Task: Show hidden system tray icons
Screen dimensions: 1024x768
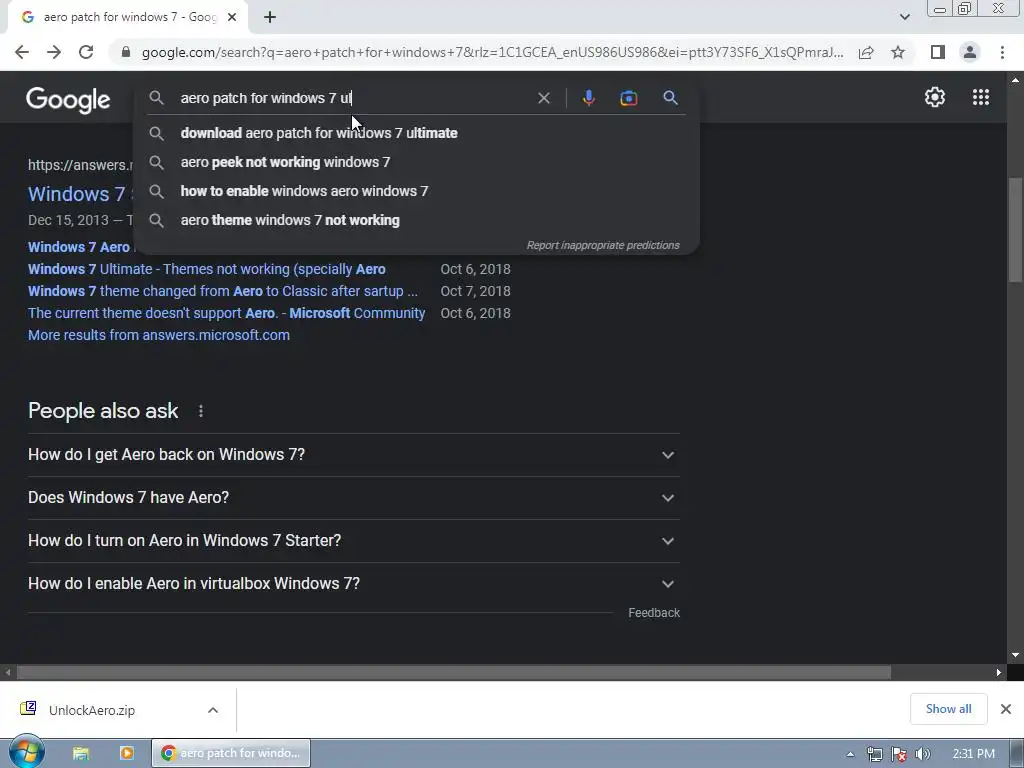Action: pos(850,754)
